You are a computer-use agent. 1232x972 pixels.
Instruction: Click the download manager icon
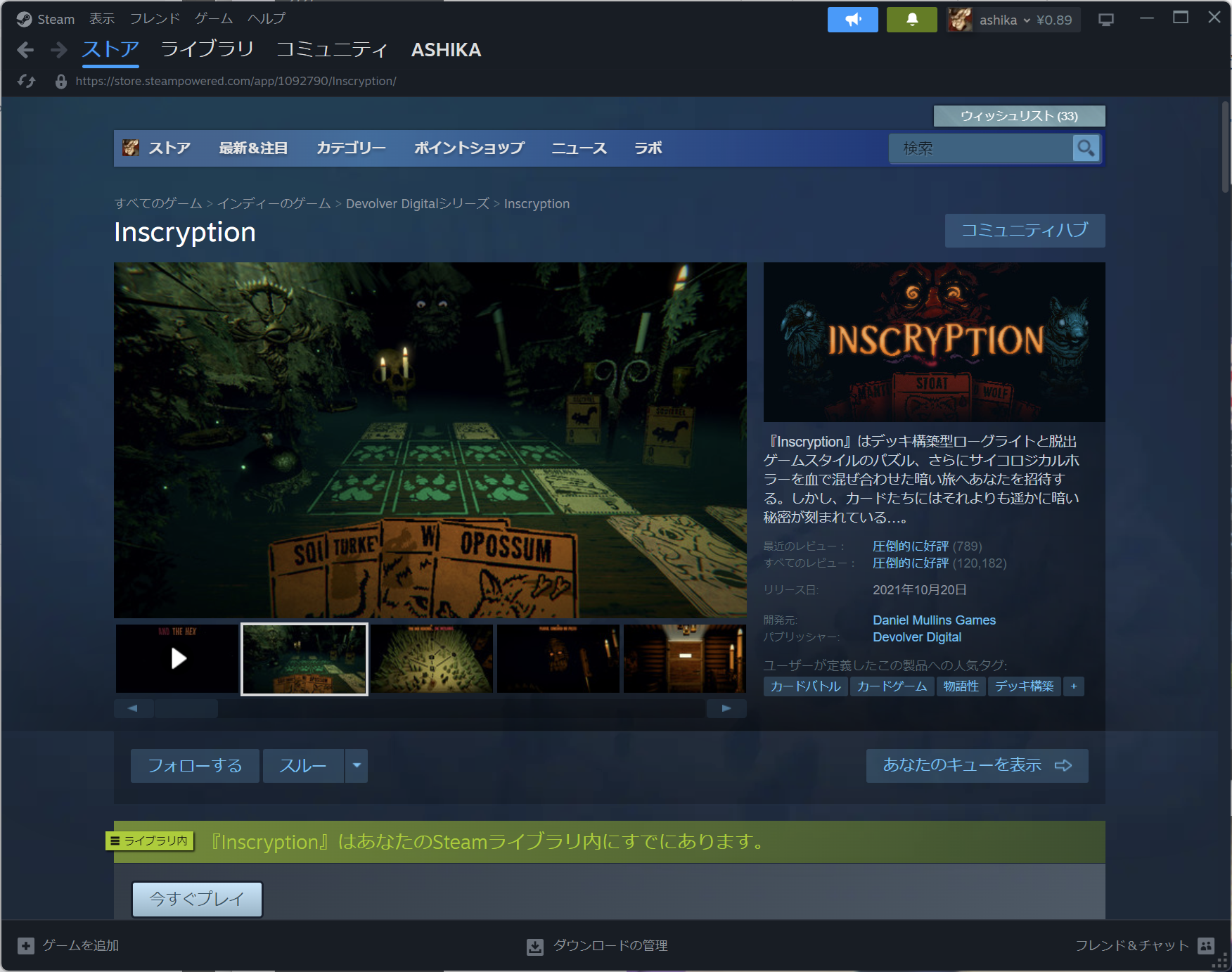click(535, 947)
